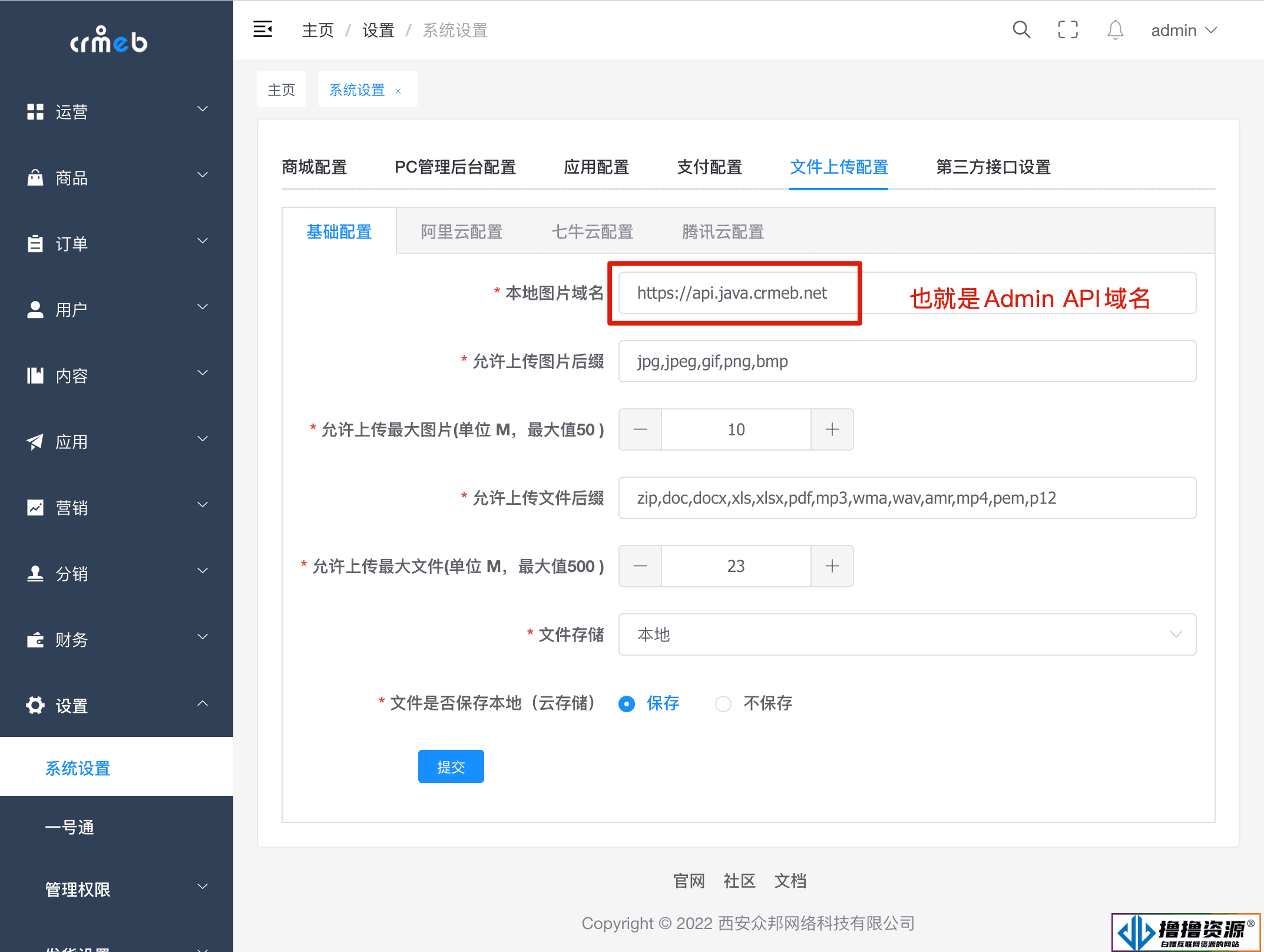Focus the 本地图片域名 input field

[907, 293]
